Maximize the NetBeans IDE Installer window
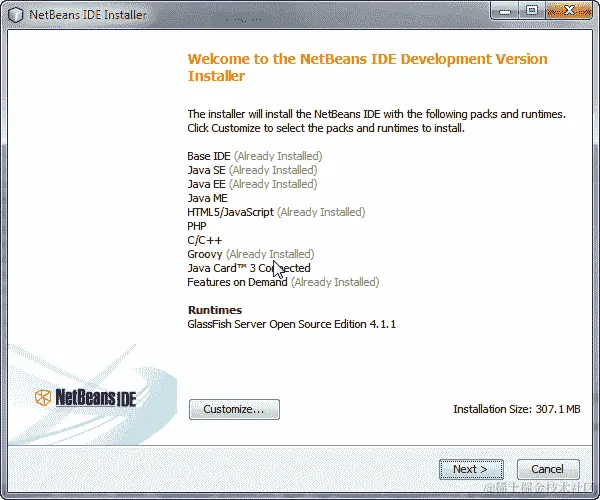600x500 pixels. [532, 11]
